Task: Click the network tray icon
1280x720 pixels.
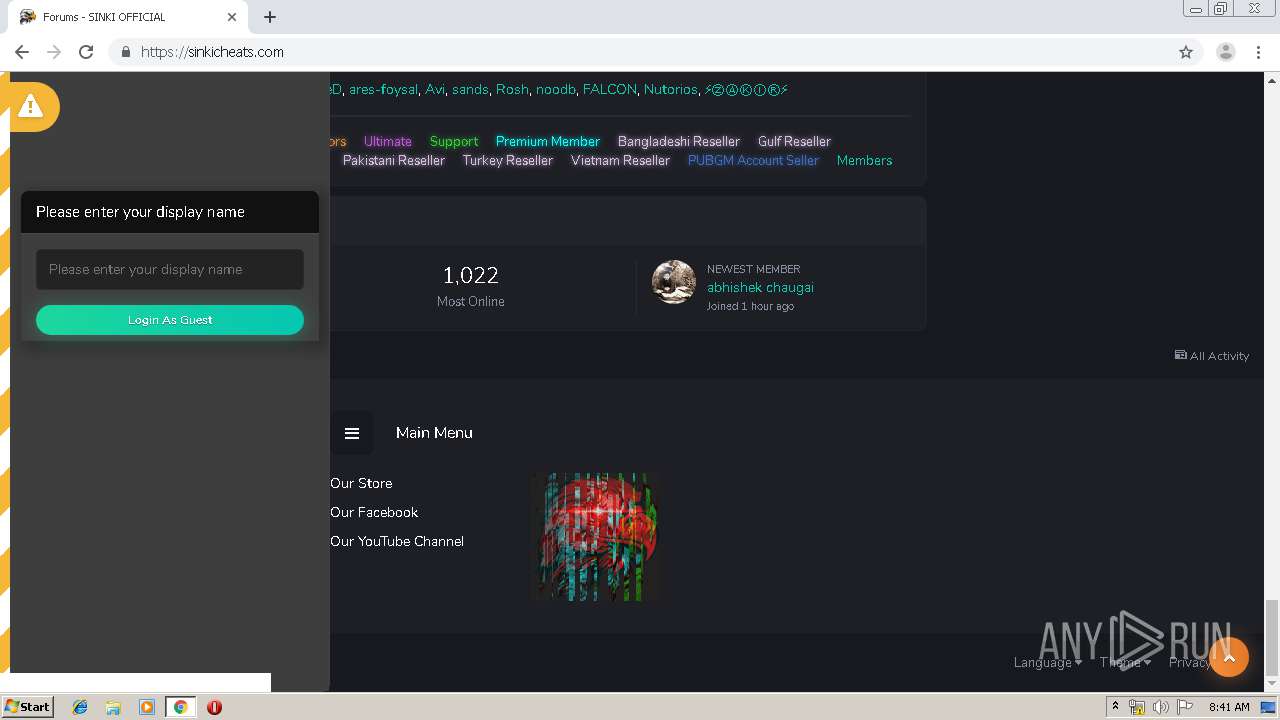Action: (1137, 707)
